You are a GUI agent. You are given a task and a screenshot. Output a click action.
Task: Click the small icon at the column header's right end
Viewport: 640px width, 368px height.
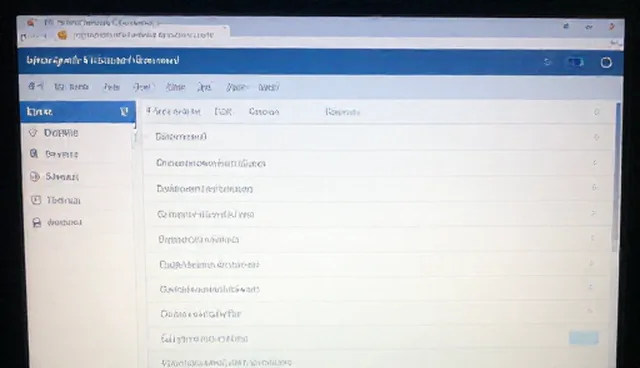coord(597,112)
